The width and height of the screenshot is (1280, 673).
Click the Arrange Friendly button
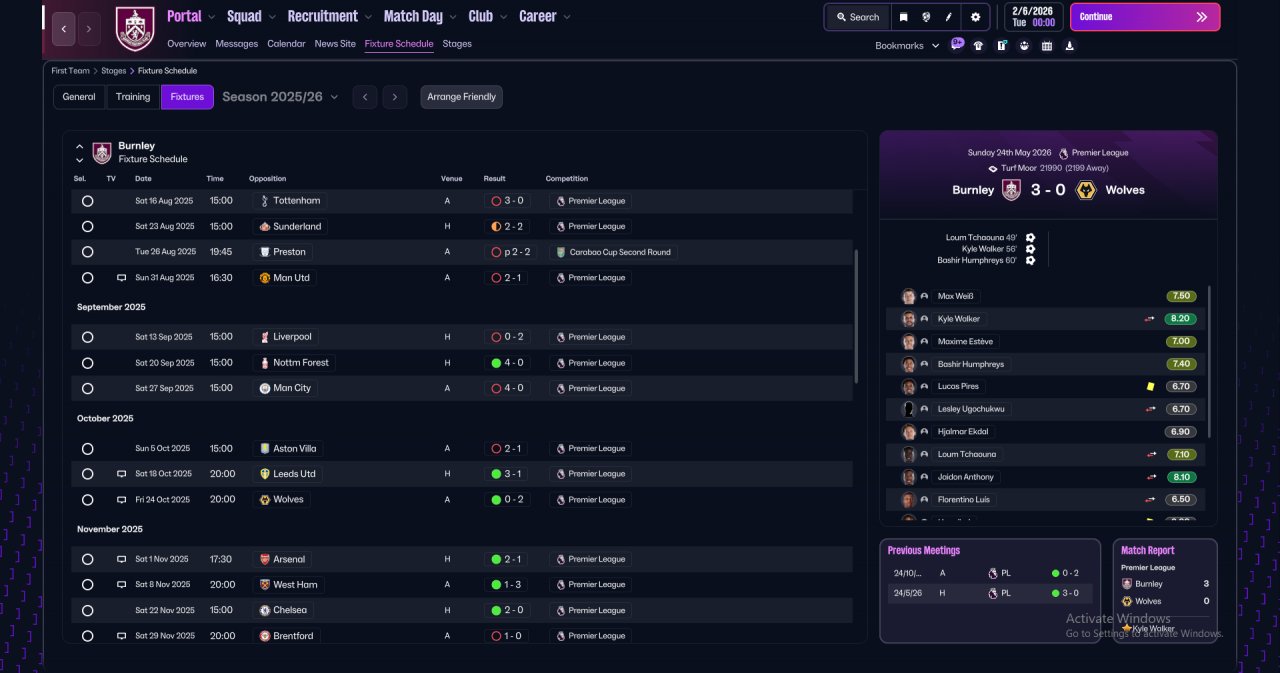coord(461,97)
